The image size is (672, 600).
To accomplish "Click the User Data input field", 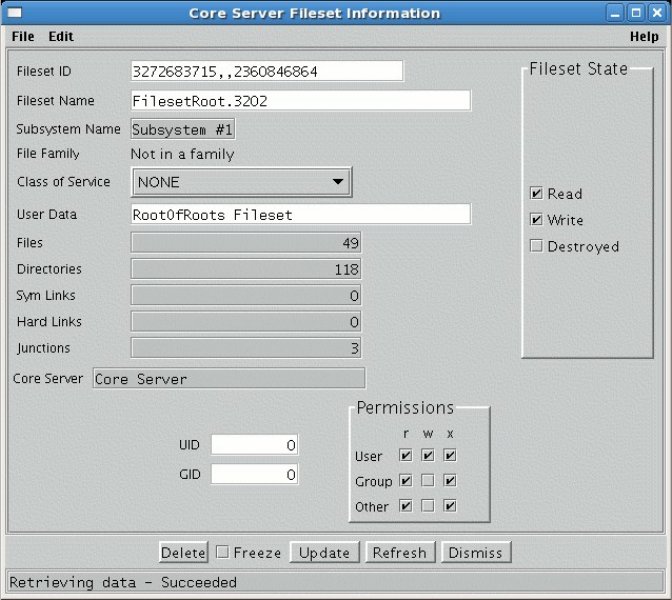I will [x=301, y=214].
